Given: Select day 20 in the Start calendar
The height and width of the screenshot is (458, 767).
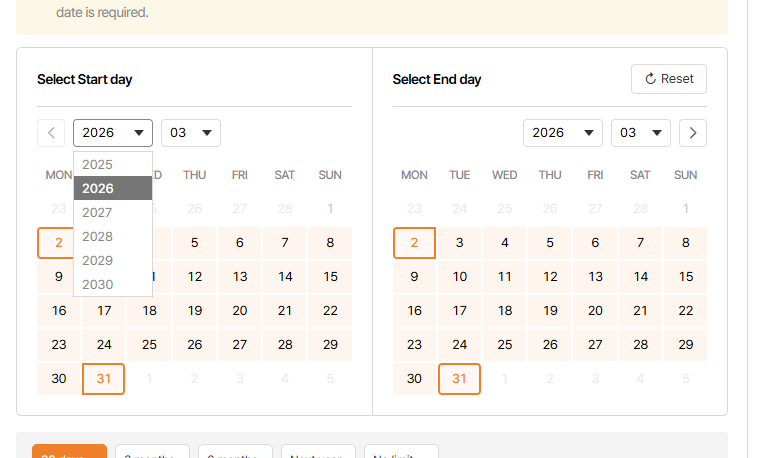Looking at the screenshot, I should (x=240, y=311).
